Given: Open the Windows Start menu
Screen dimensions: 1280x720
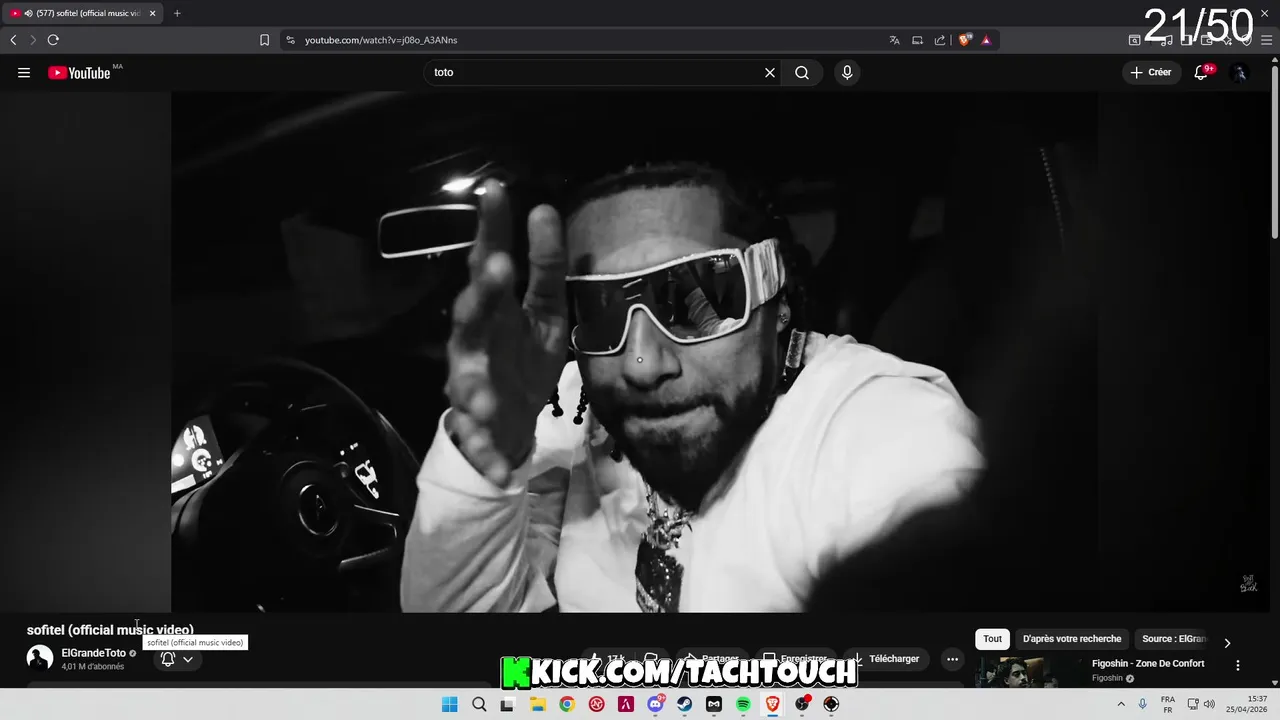Looking at the screenshot, I should point(450,704).
